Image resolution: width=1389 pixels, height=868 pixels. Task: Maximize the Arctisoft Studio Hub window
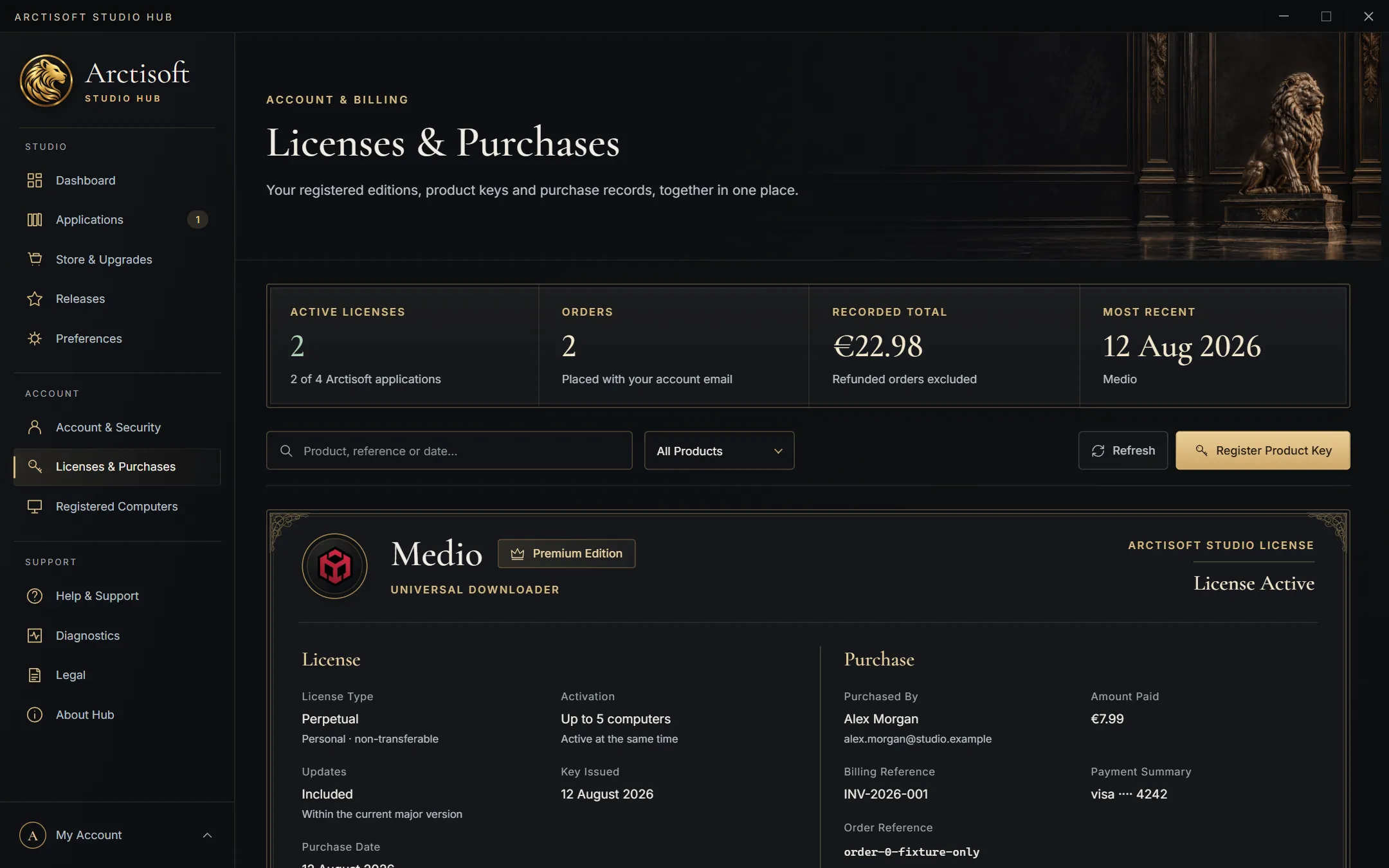[1326, 16]
